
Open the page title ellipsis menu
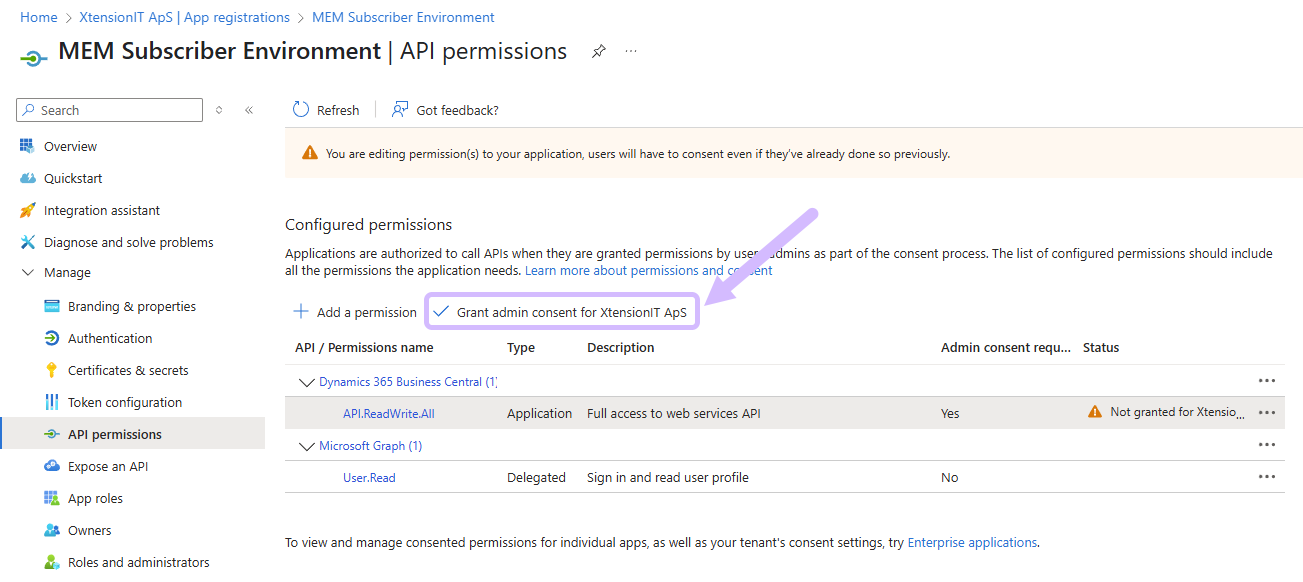(630, 52)
